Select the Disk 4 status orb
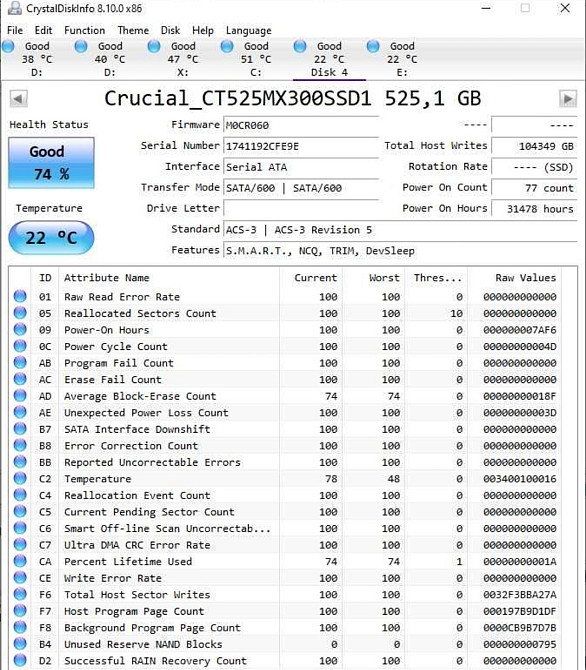586x670 pixels. tap(300, 46)
